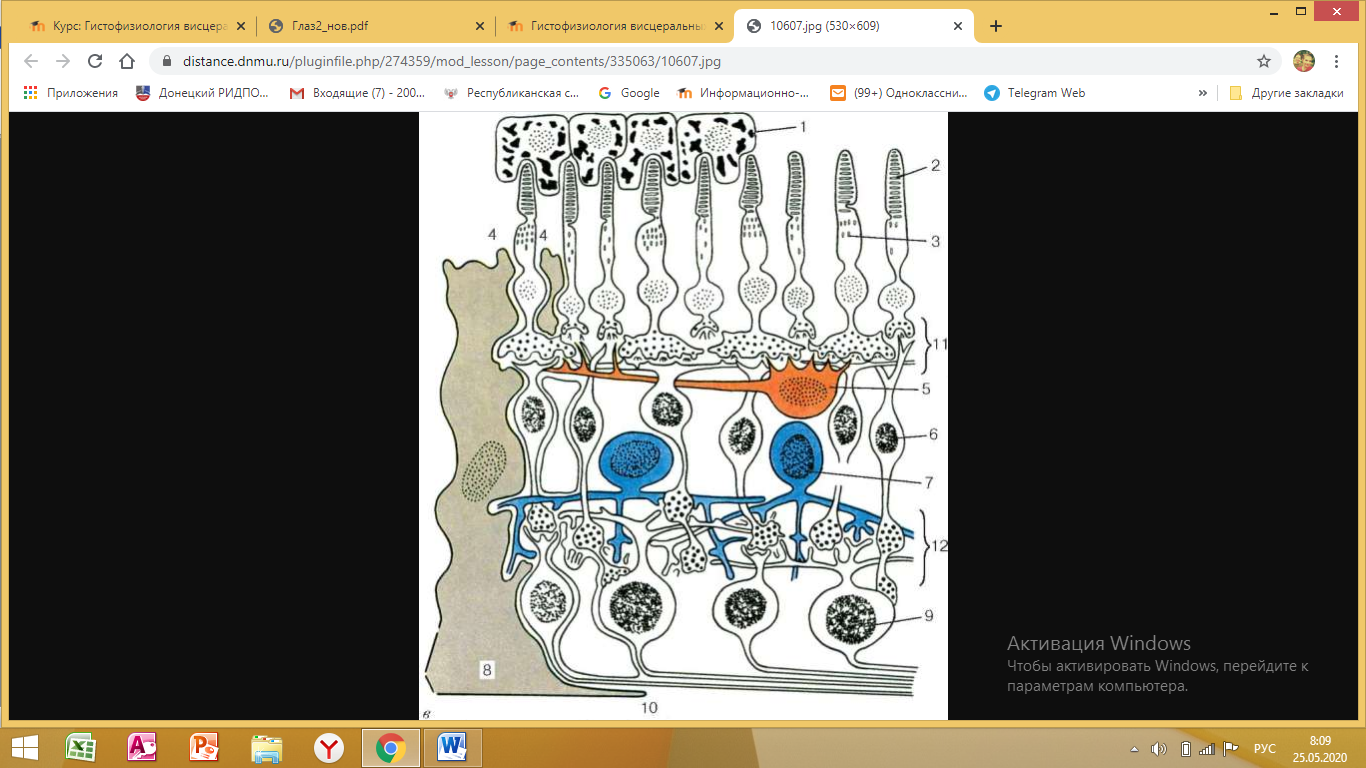Launch Access from the taskbar

click(x=142, y=747)
